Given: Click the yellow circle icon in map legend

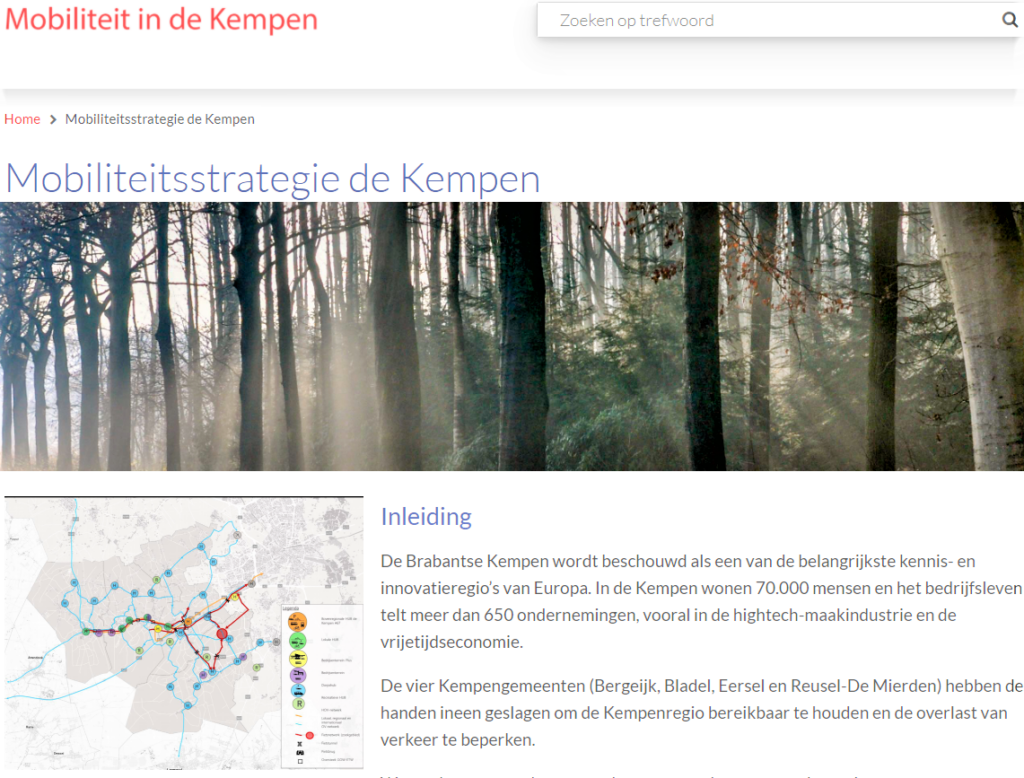Looking at the screenshot, I should click(x=297, y=659).
